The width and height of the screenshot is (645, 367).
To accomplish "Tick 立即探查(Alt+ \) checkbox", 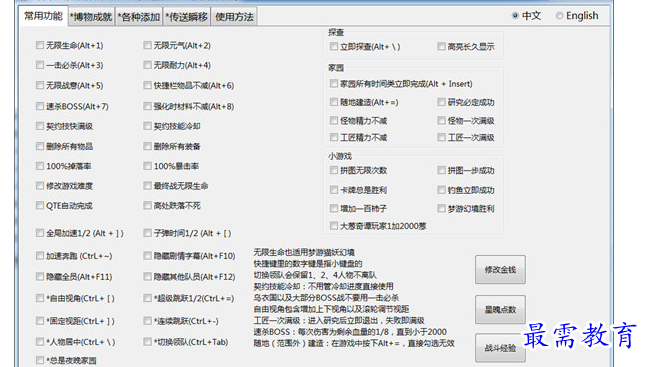I will pyautogui.click(x=334, y=46).
